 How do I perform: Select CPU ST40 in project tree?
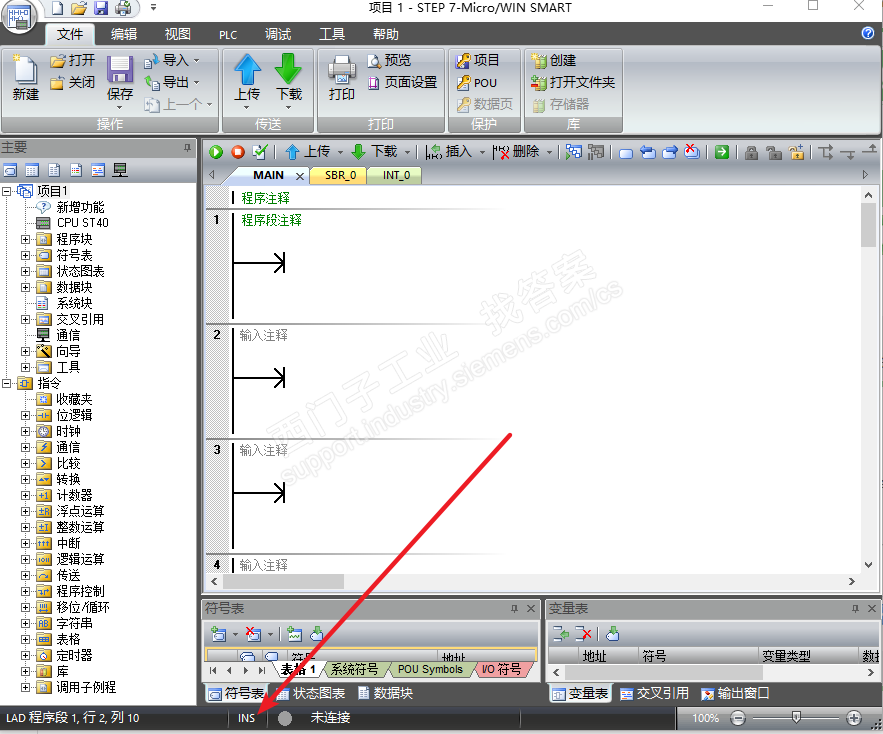click(83, 223)
